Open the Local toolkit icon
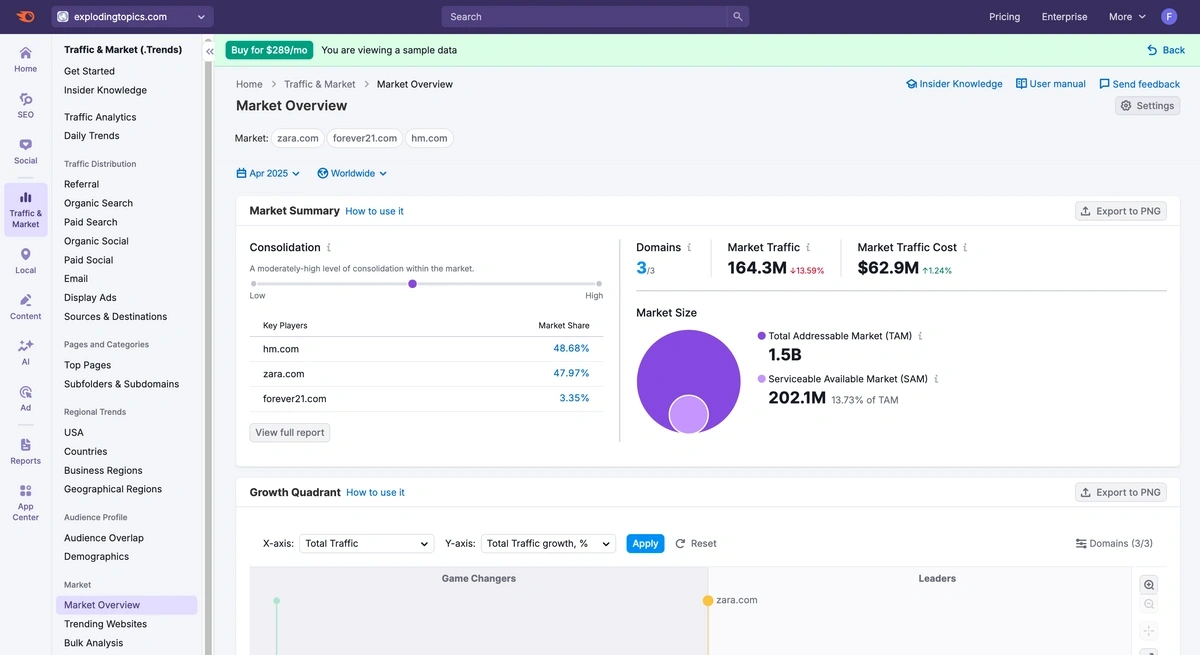The image size is (1200, 655). coord(26,261)
